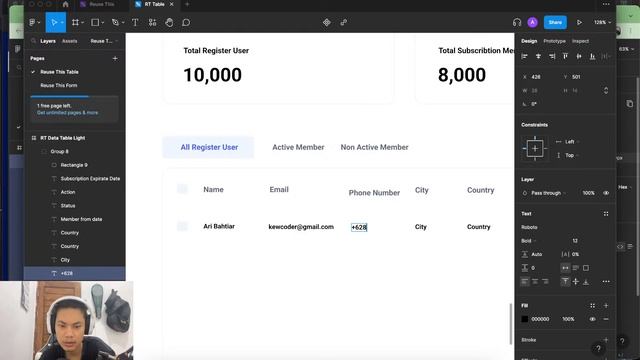Switch to Inspect tab
Viewport: 640px width, 360px height.
pyautogui.click(x=580, y=41)
